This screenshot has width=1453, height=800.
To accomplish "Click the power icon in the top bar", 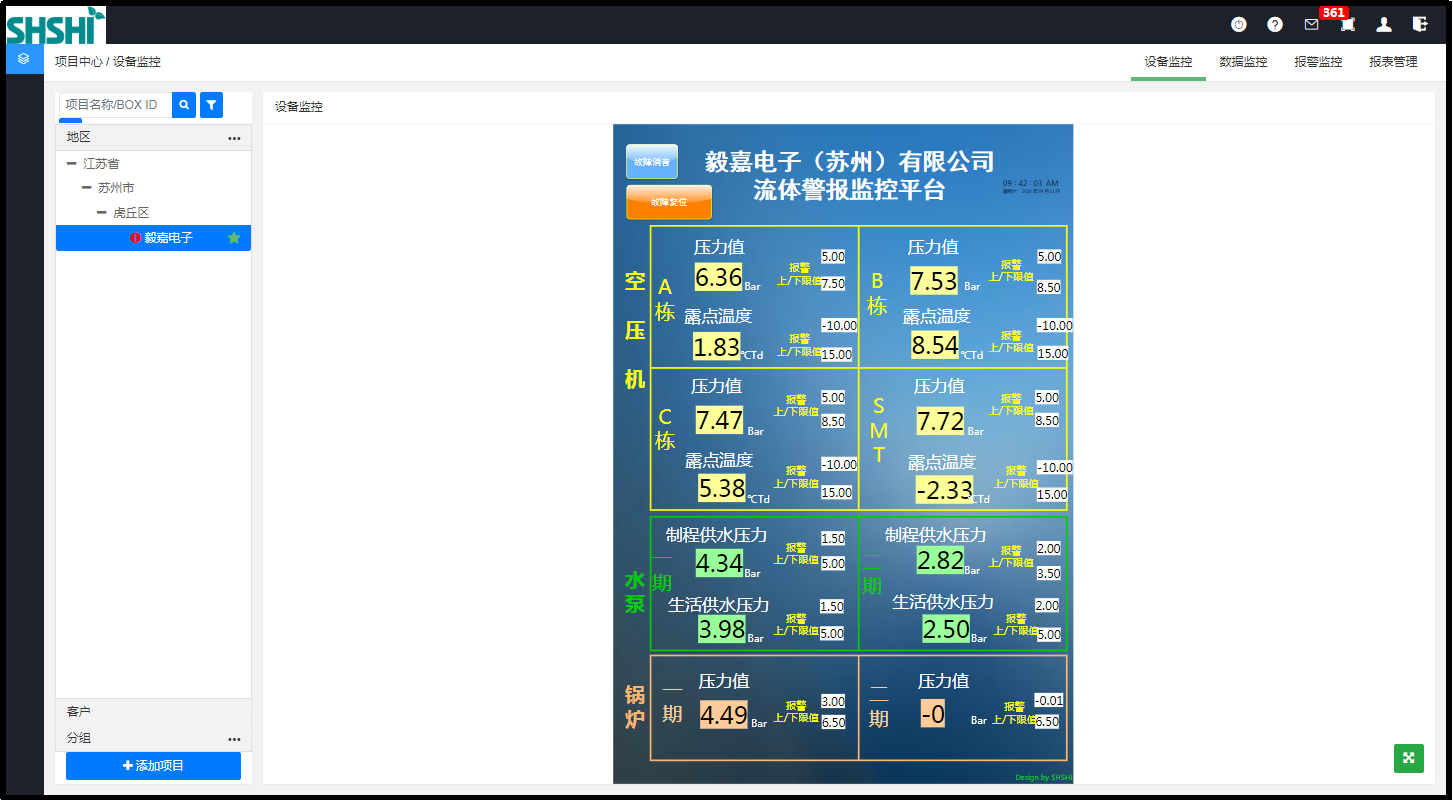I will click(1239, 24).
